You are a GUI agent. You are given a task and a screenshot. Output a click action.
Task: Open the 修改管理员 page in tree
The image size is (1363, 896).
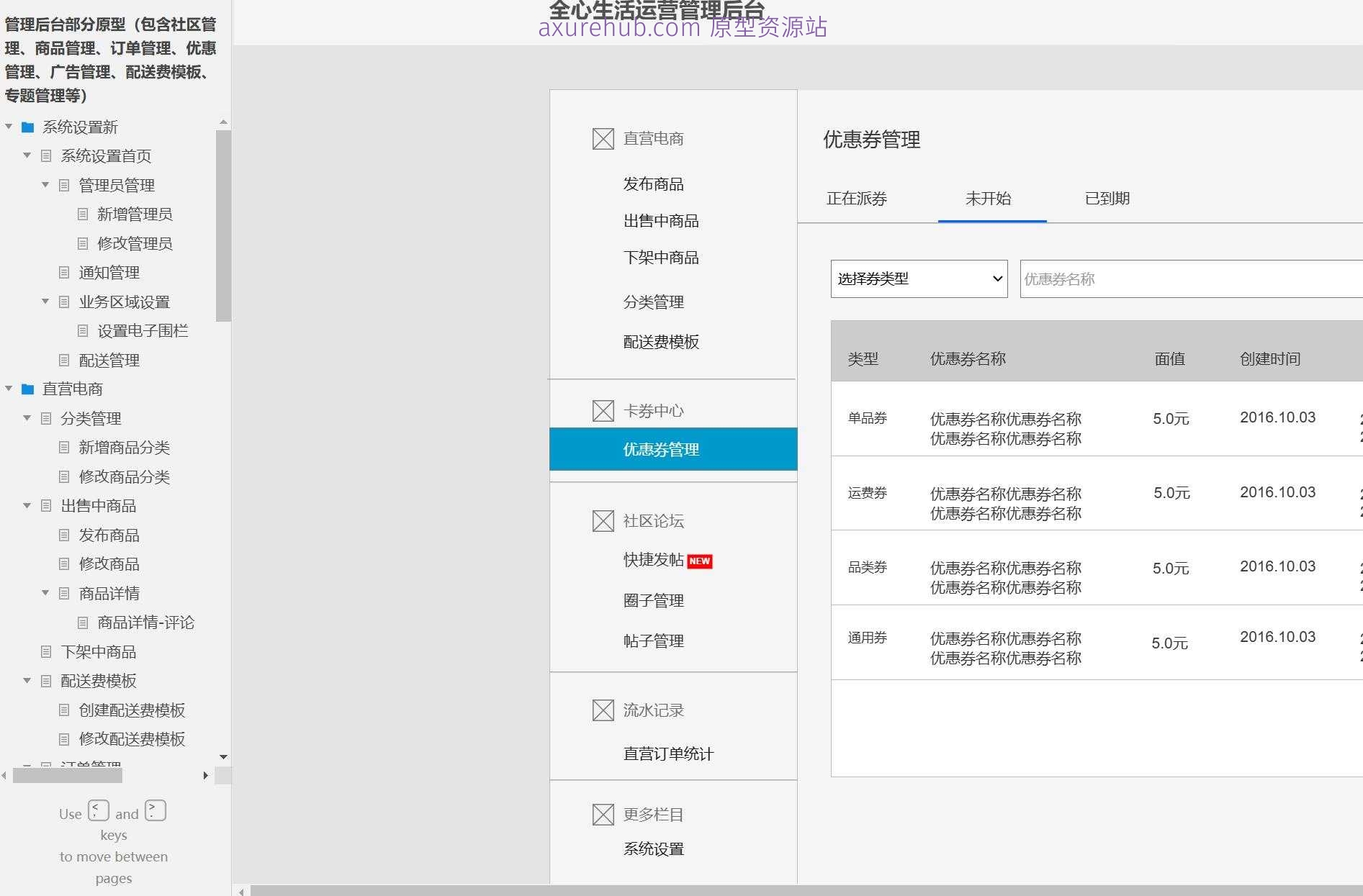pyautogui.click(x=135, y=244)
